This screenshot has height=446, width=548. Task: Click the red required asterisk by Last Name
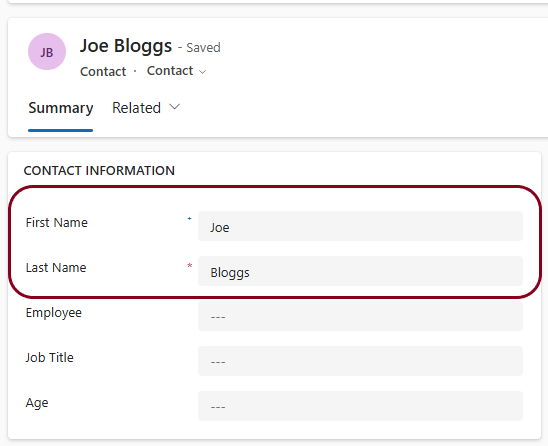tap(189, 266)
